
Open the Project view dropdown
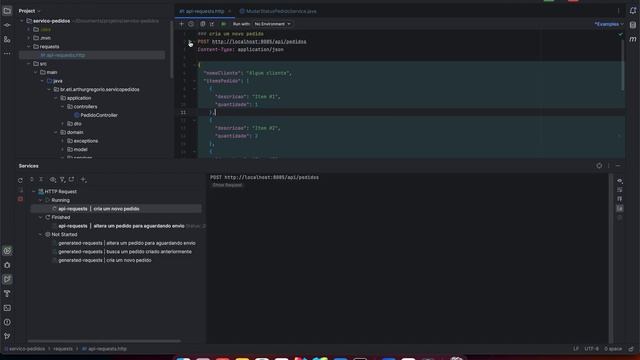click(29, 11)
